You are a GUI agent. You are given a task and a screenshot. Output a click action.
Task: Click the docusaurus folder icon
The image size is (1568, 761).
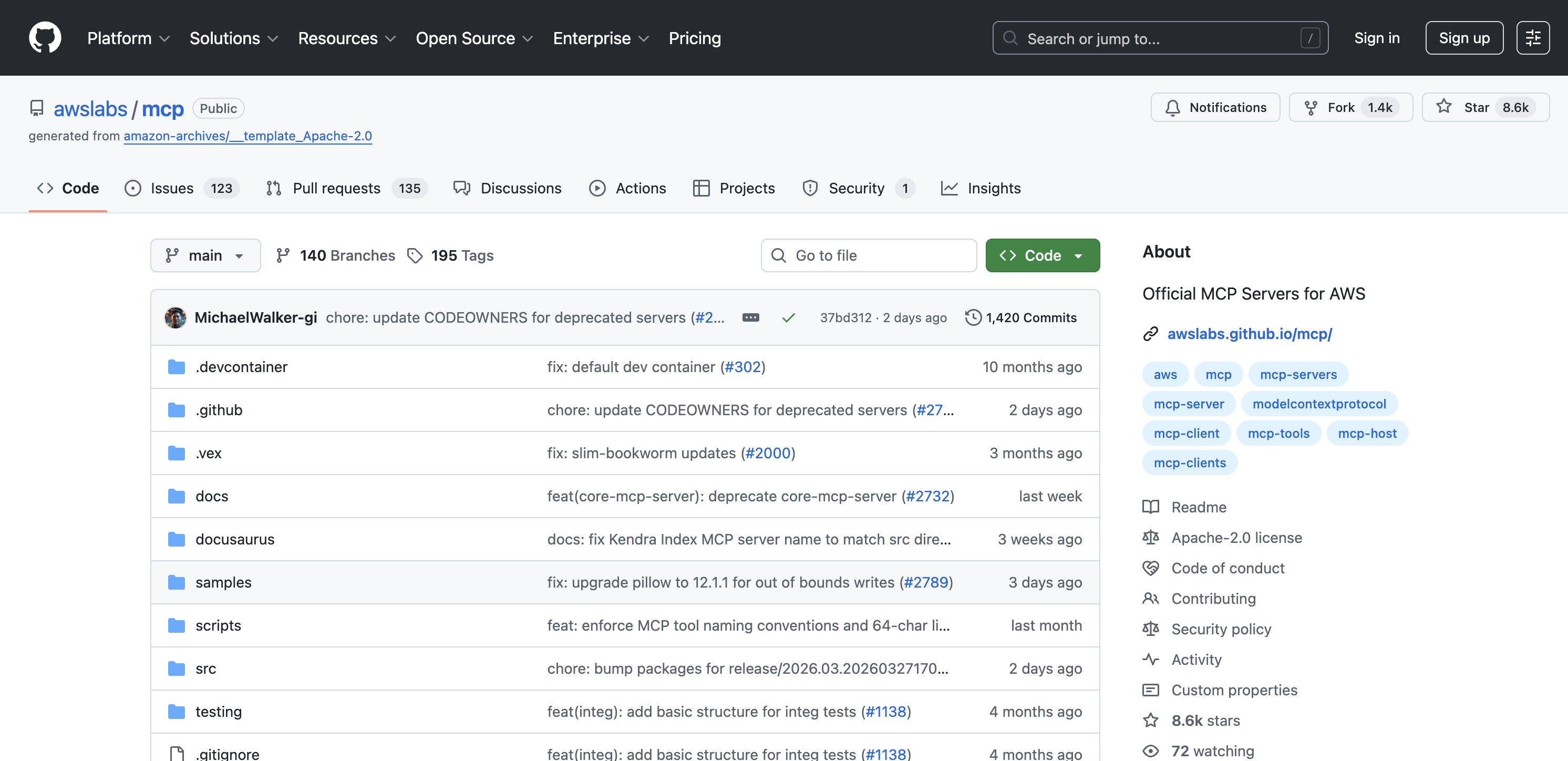177,539
